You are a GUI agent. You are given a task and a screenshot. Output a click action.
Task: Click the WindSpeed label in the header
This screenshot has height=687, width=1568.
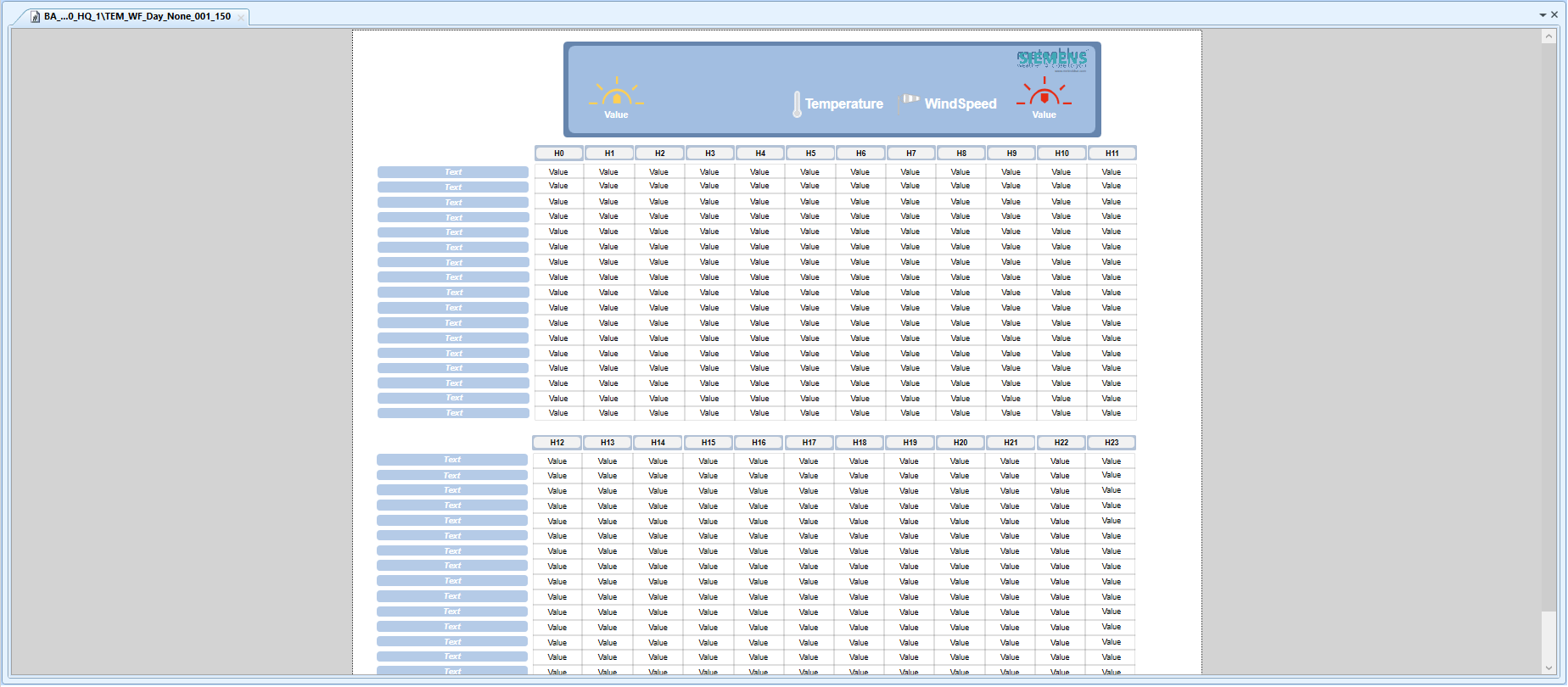[x=960, y=103]
